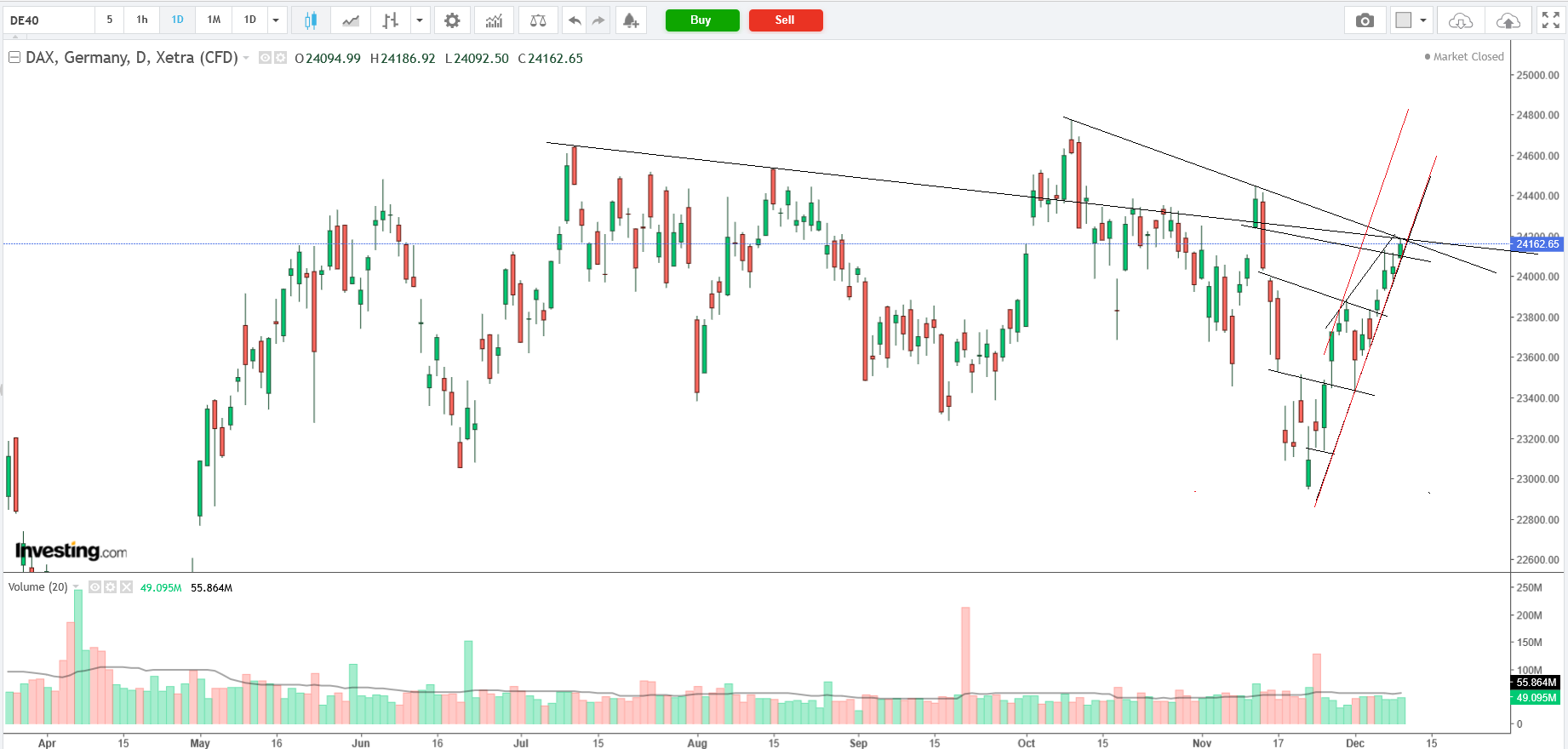Open the bar style dropdown arrow
1568x749 pixels.
tap(419, 20)
